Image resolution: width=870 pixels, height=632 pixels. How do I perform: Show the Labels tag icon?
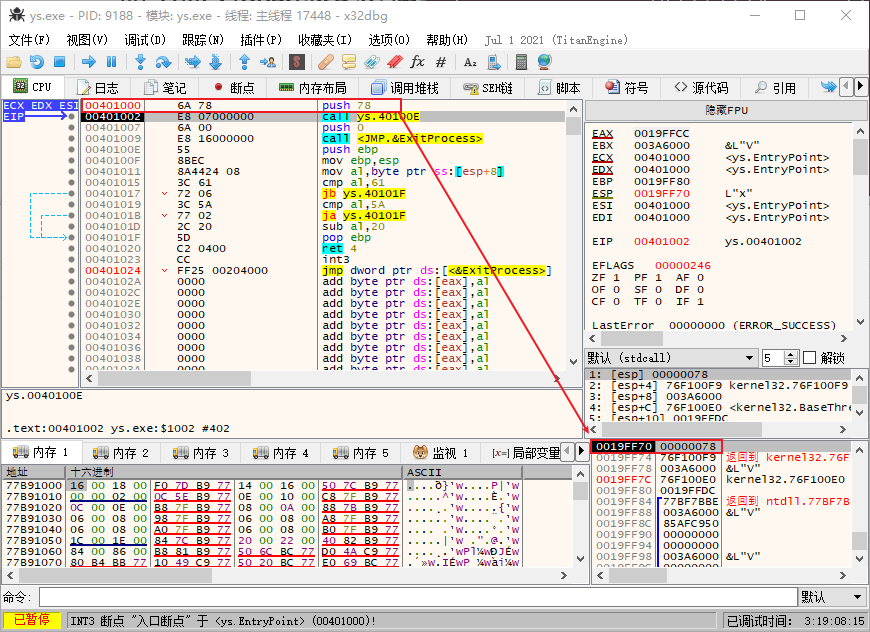click(x=372, y=62)
